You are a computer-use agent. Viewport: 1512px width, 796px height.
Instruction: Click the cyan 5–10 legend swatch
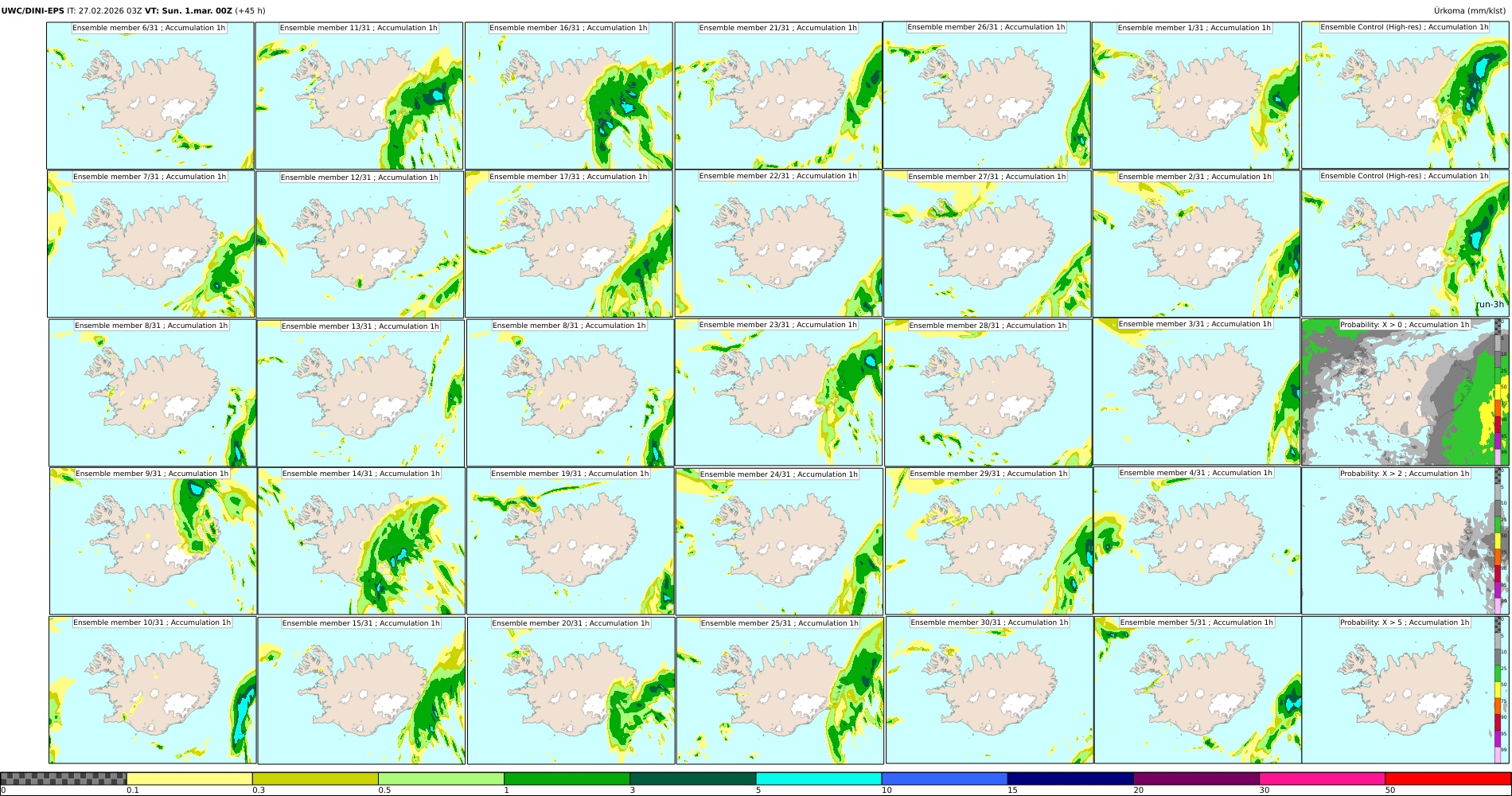[x=819, y=778]
